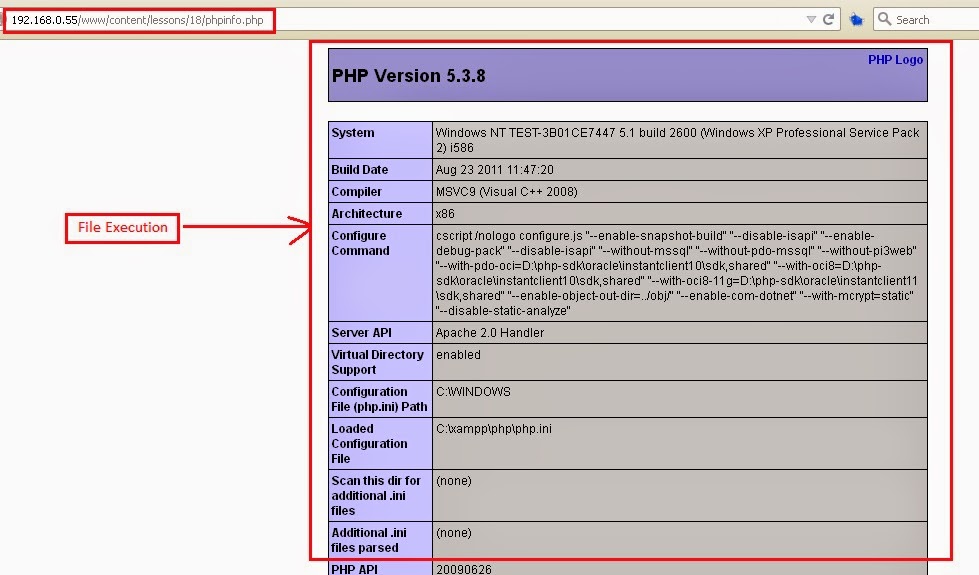Select the Virtual Directory Support label
The height and width of the screenshot is (575, 979).
(377, 362)
